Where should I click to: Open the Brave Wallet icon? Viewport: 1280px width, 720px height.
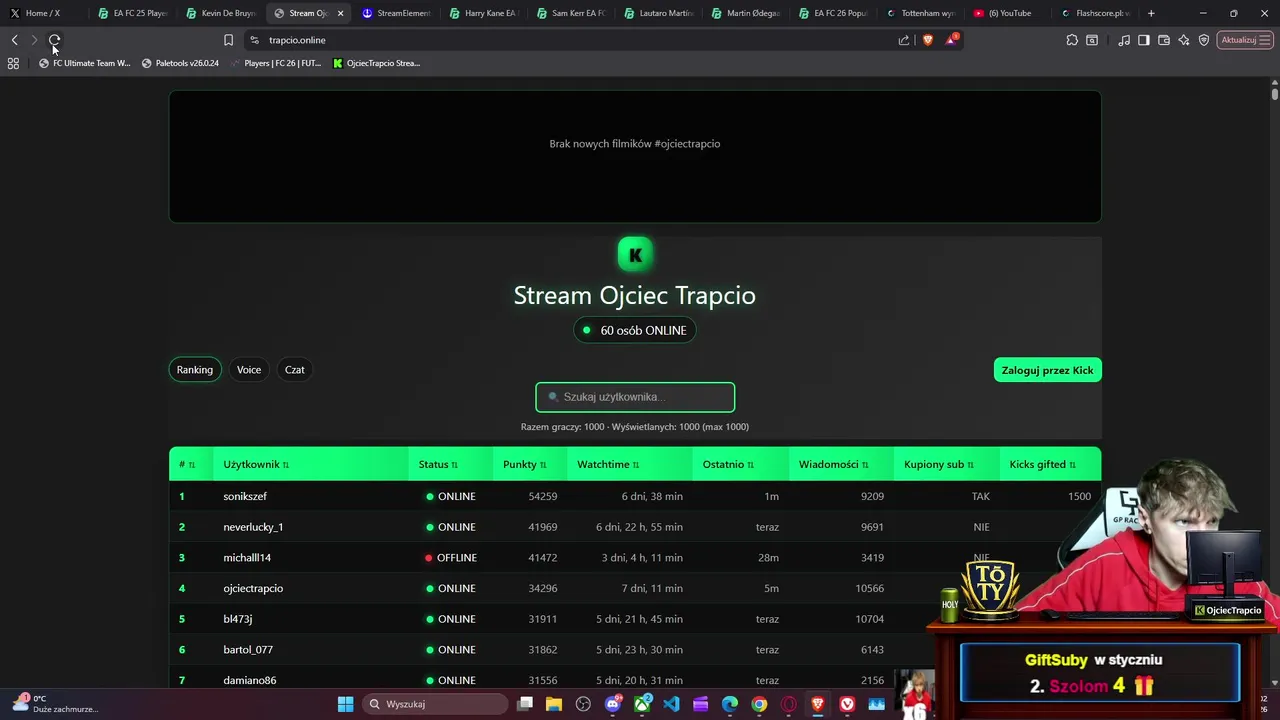[1164, 40]
